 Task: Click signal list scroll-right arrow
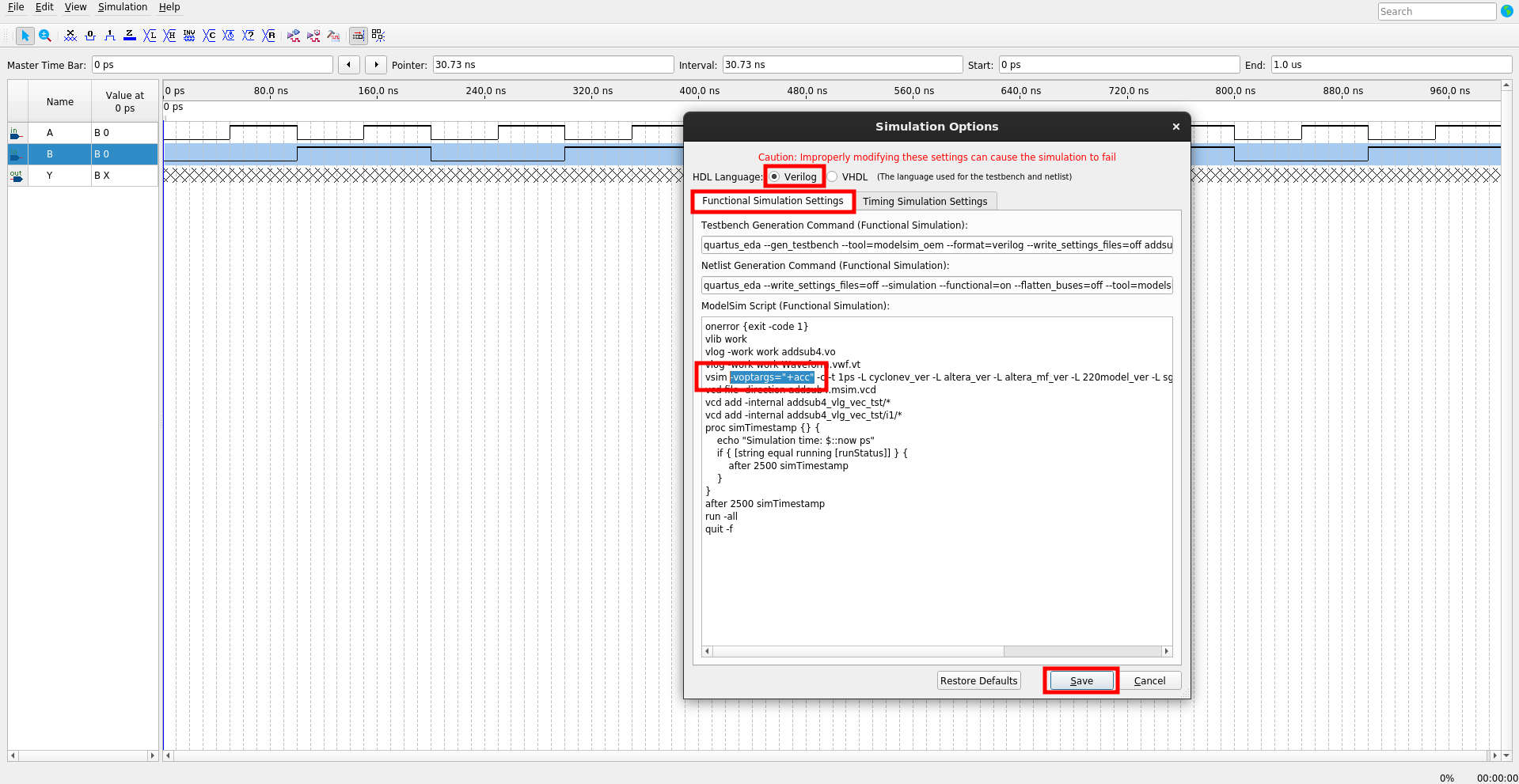click(152, 756)
